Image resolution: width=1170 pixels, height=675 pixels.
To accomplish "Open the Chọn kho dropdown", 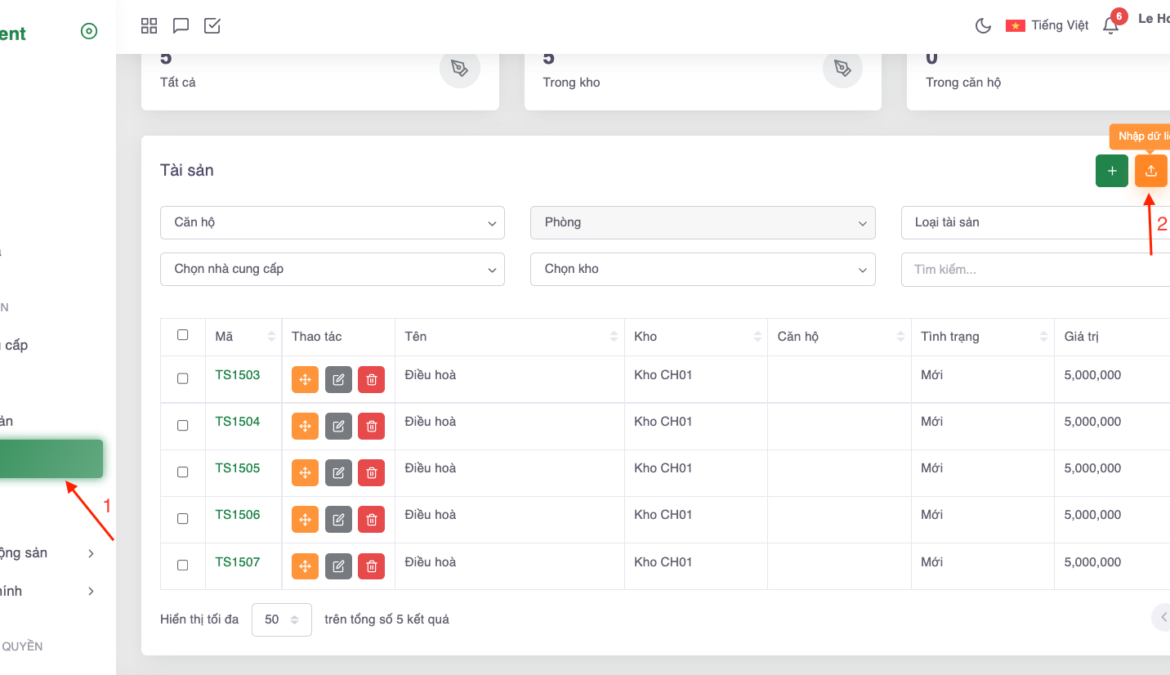I will click(x=702, y=269).
